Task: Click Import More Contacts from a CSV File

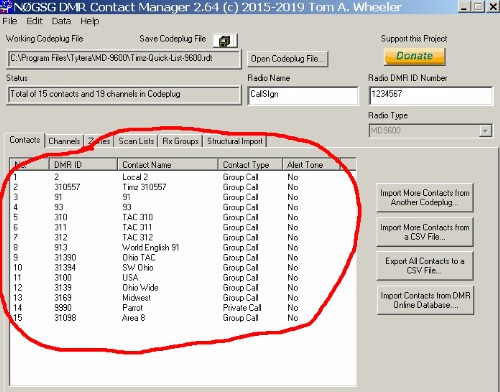Action: click(425, 232)
